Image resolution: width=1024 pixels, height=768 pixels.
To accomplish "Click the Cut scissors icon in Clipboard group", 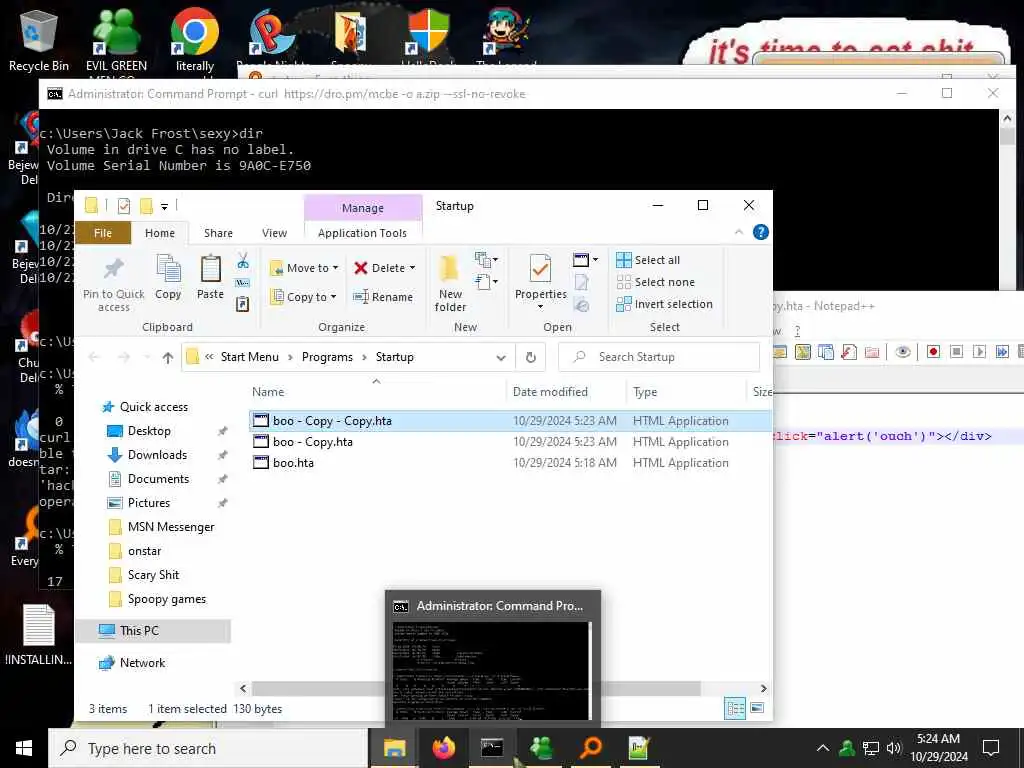I will tap(243, 261).
